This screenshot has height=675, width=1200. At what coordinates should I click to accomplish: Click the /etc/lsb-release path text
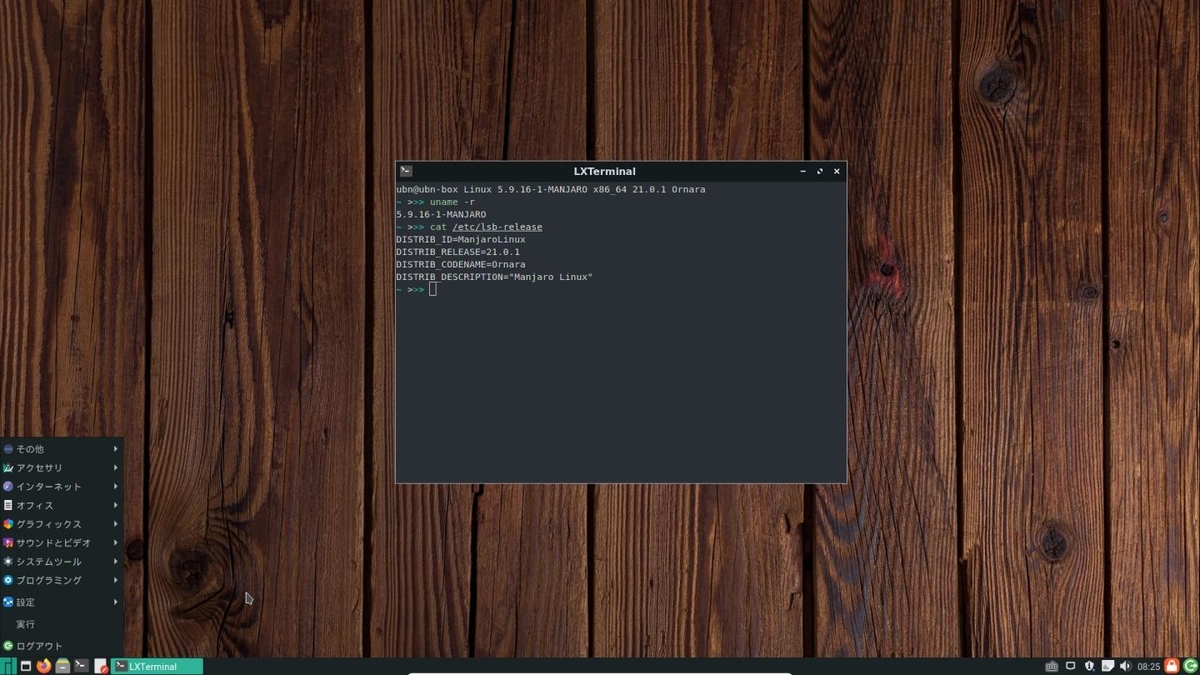[x=497, y=227]
